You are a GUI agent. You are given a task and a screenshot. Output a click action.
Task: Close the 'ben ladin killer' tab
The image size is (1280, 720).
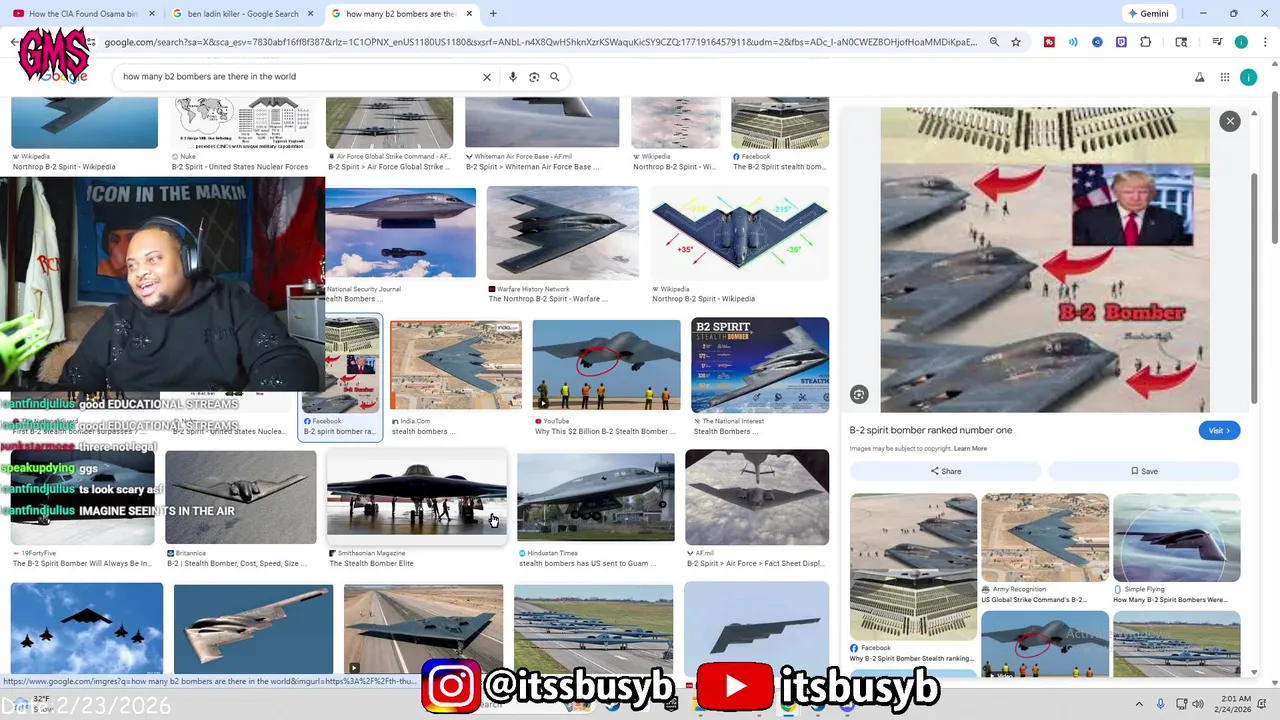(x=310, y=14)
